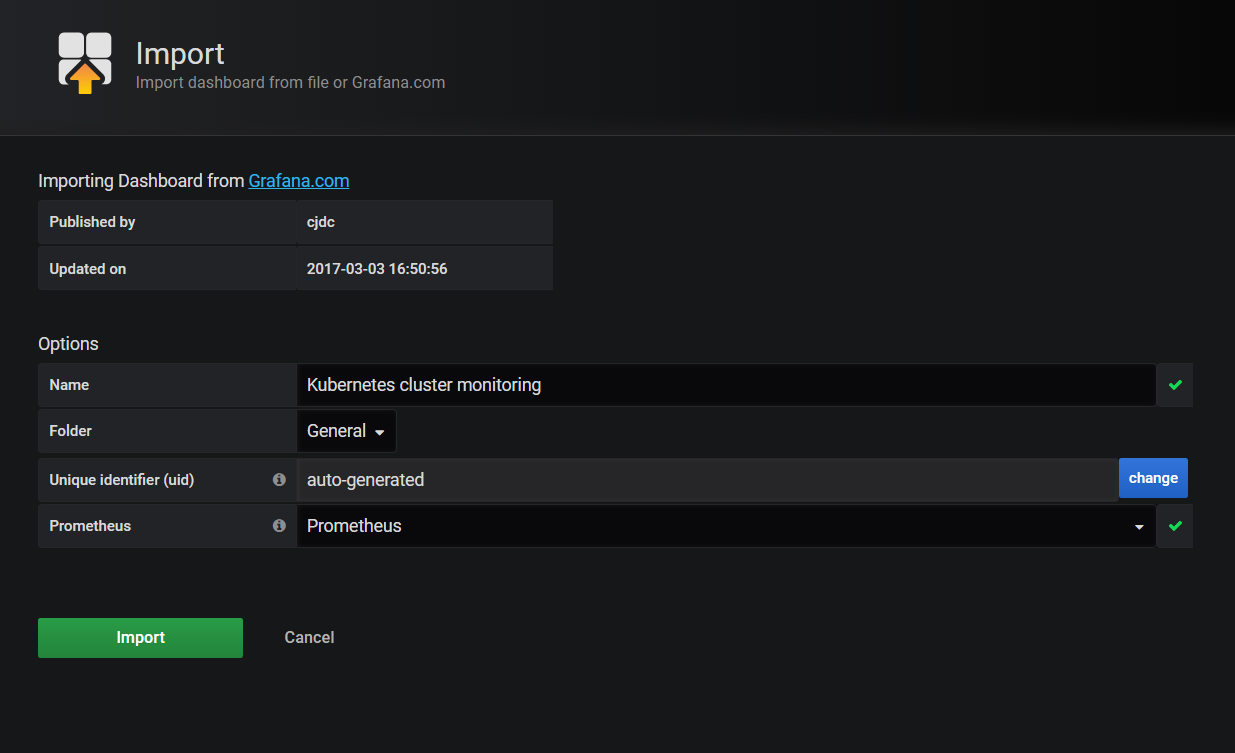Open the Prometheus data source dropdown
The height and width of the screenshot is (753, 1235).
727,526
